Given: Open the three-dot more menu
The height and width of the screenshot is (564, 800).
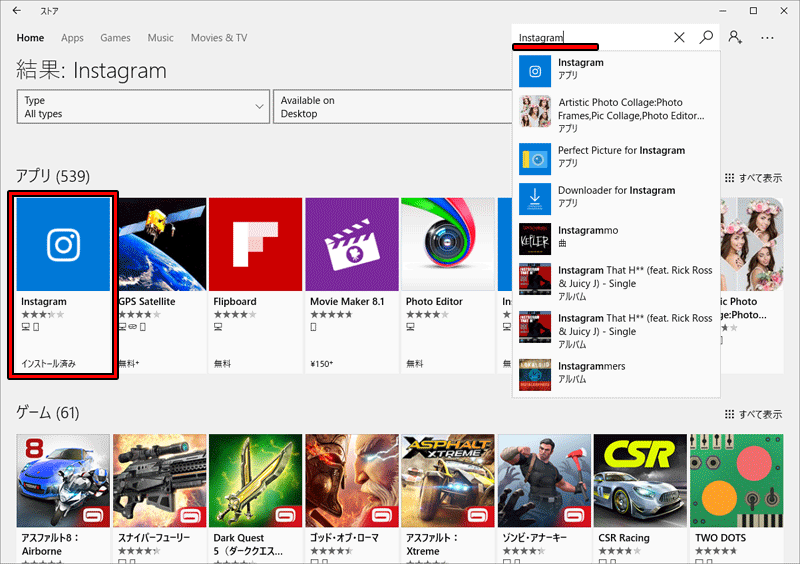Looking at the screenshot, I should (767, 38).
